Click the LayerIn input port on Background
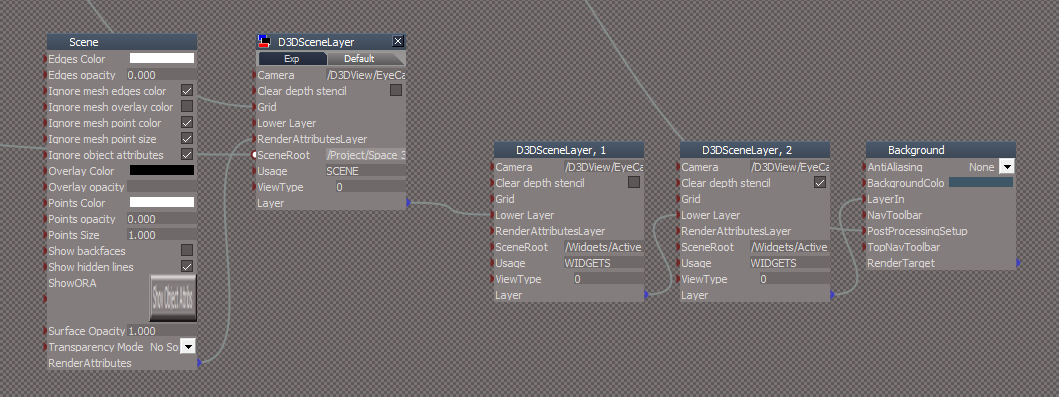1059x397 pixels. [864, 199]
